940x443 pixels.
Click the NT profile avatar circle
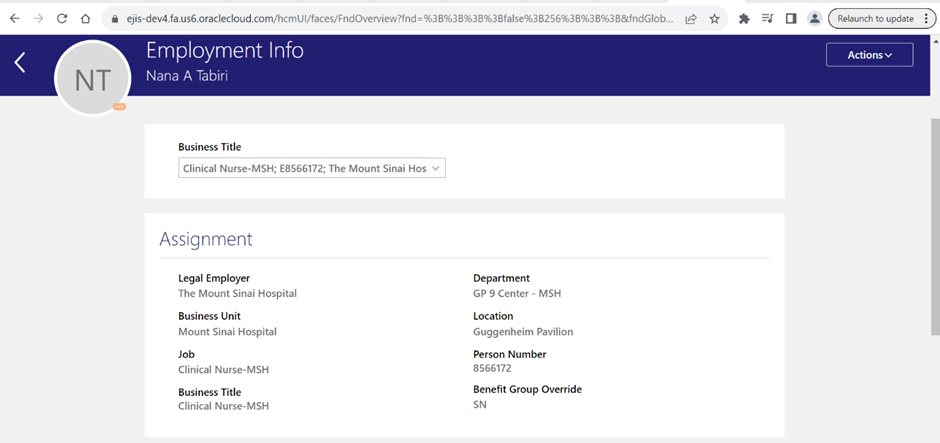(93, 79)
